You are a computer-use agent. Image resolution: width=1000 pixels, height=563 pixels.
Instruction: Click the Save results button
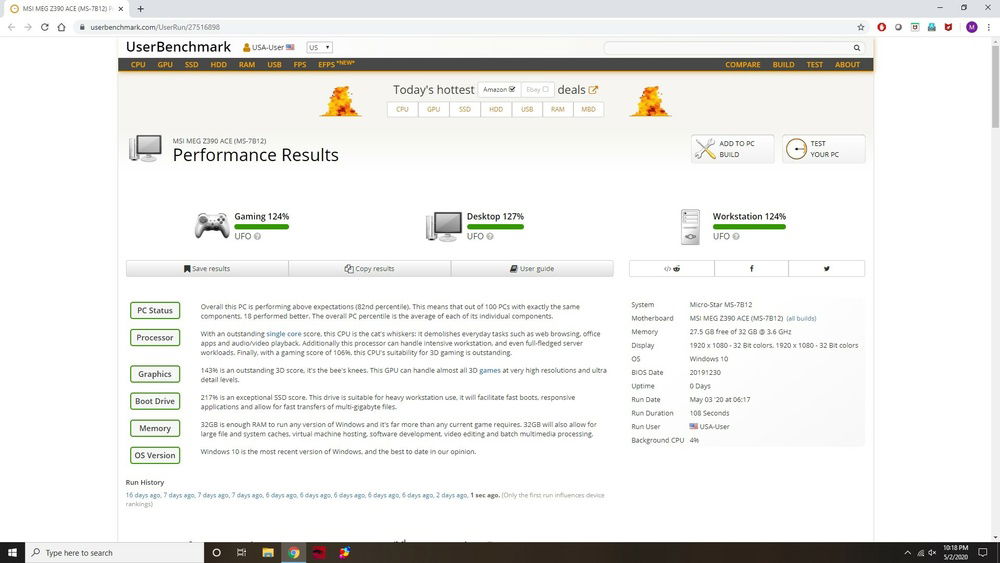(x=207, y=269)
